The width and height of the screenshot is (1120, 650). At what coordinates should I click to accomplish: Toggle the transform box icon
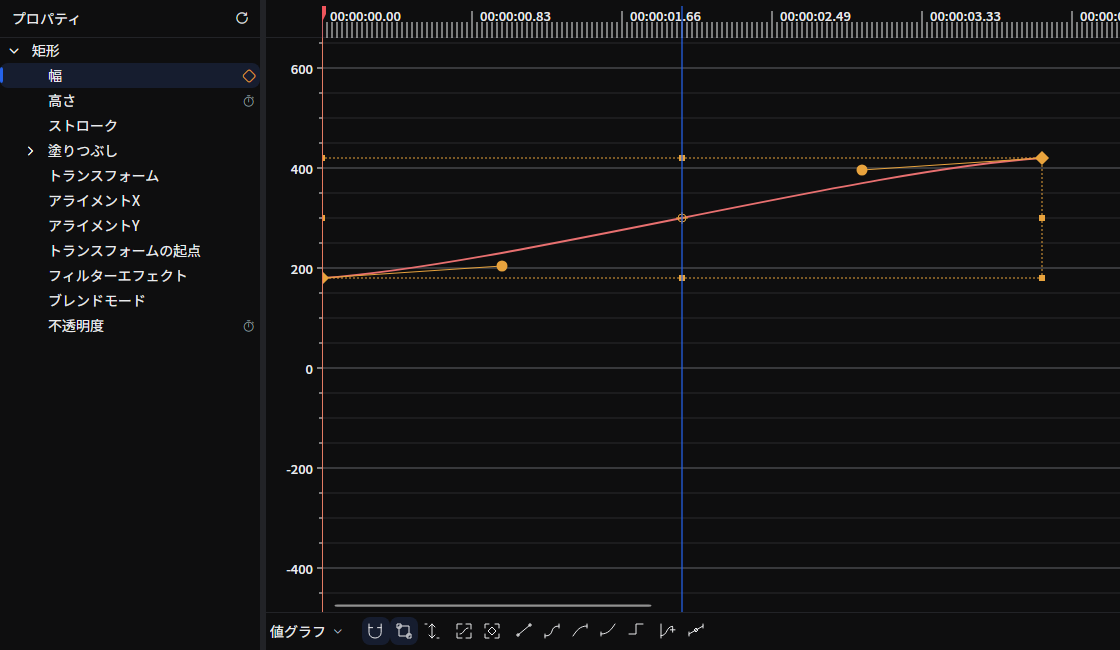point(404,631)
